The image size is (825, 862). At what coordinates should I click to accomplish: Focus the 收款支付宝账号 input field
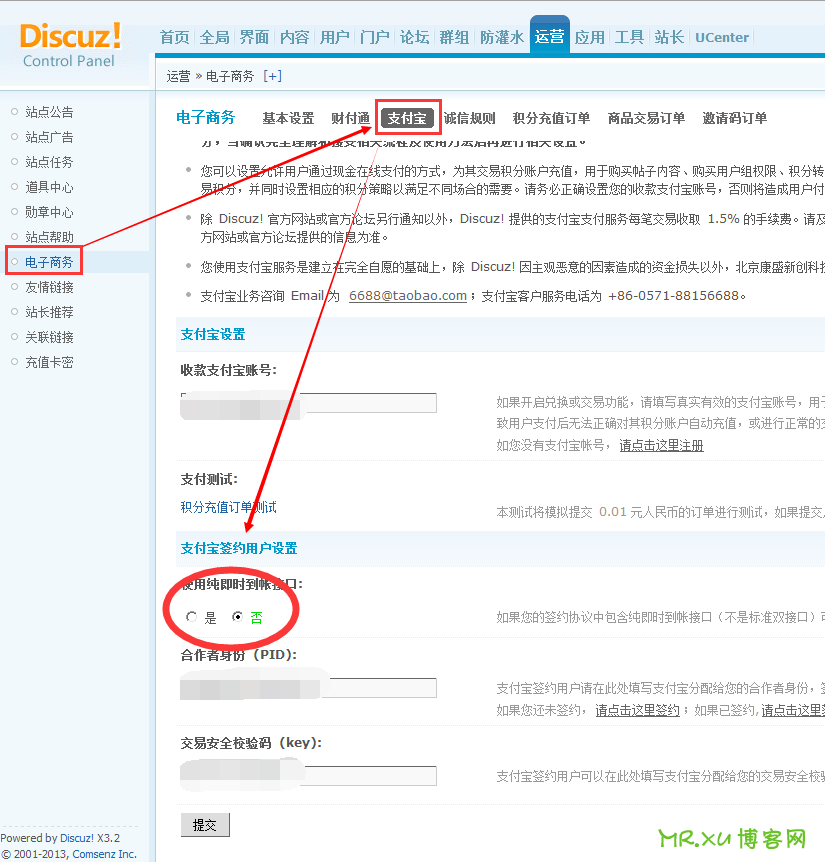pyautogui.click(x=309, y=403)
